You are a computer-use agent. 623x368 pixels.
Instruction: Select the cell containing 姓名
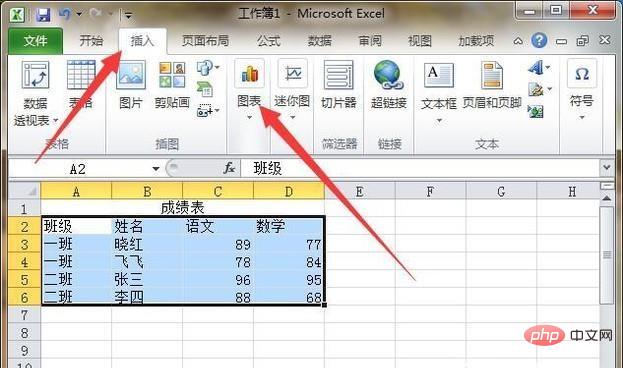point(147,226)
